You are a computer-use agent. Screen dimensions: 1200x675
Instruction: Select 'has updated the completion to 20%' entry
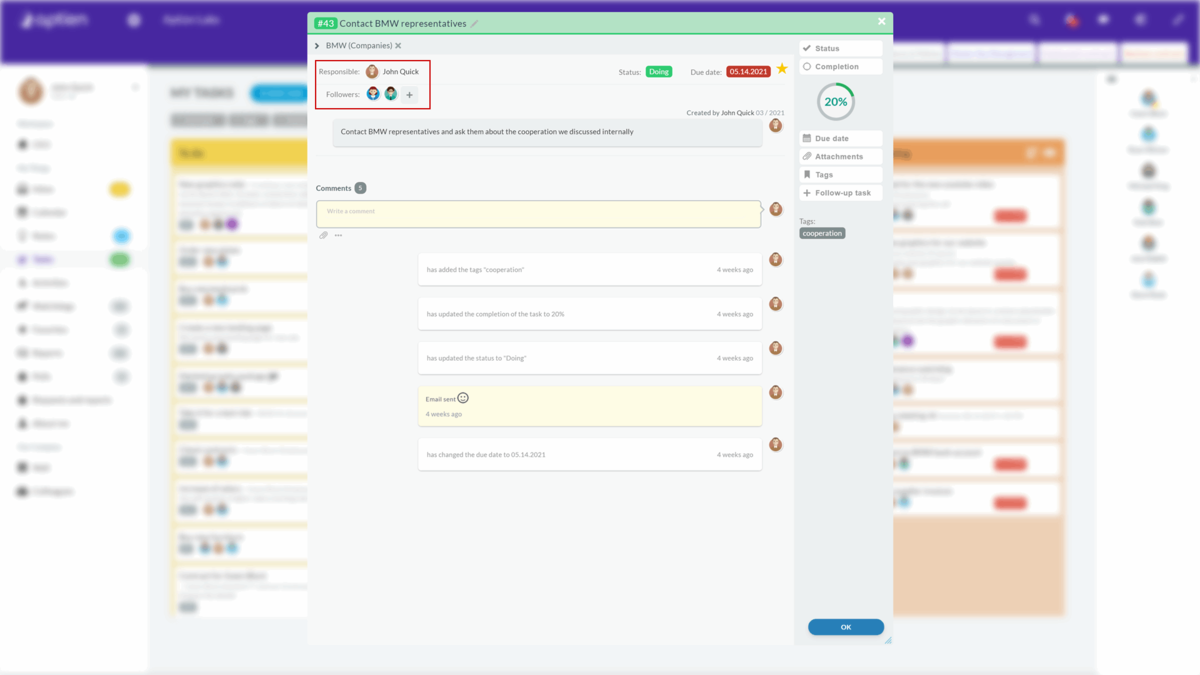tap(590, 314)
